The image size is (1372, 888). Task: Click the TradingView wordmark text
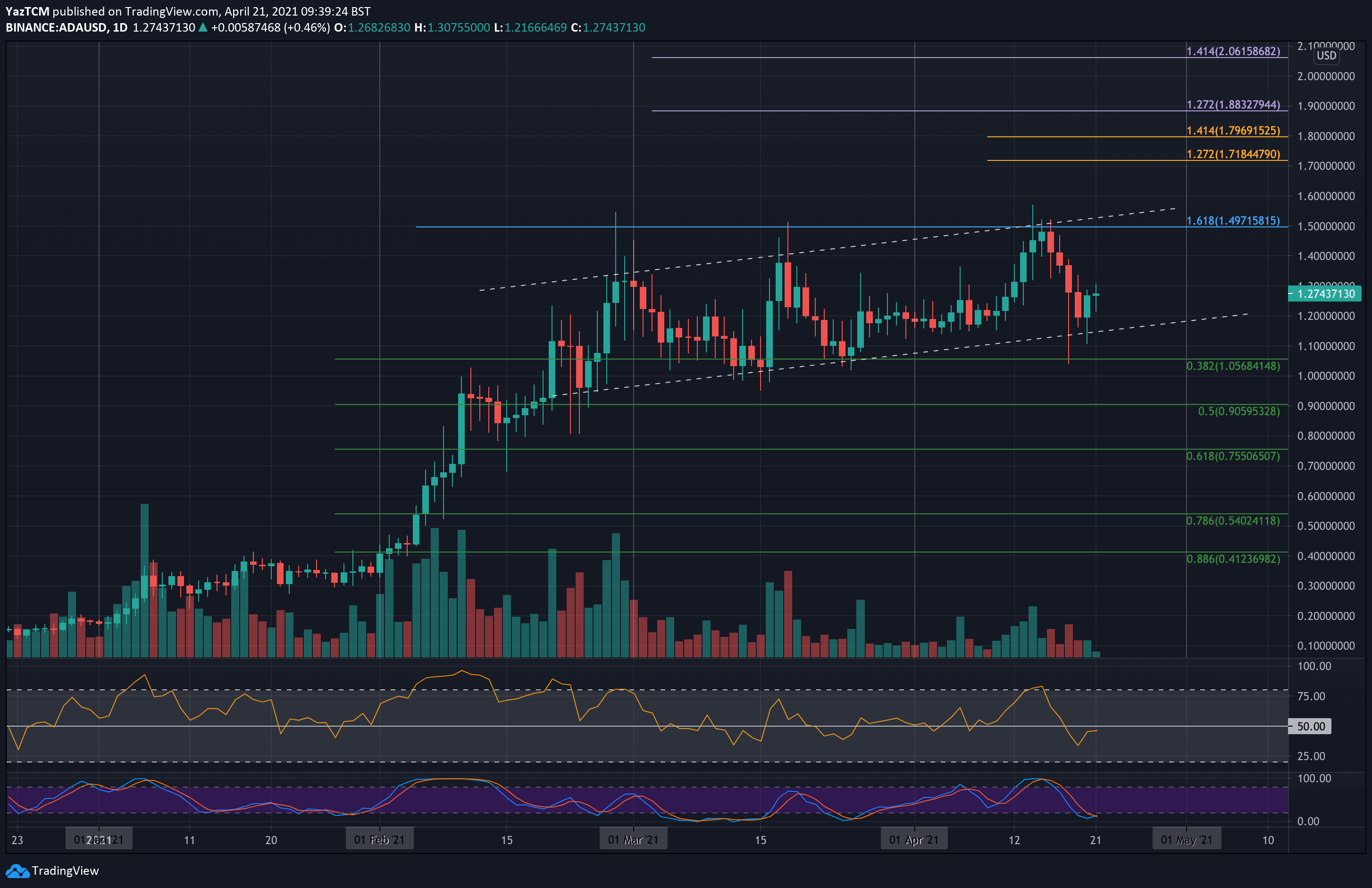click(65, 871)
